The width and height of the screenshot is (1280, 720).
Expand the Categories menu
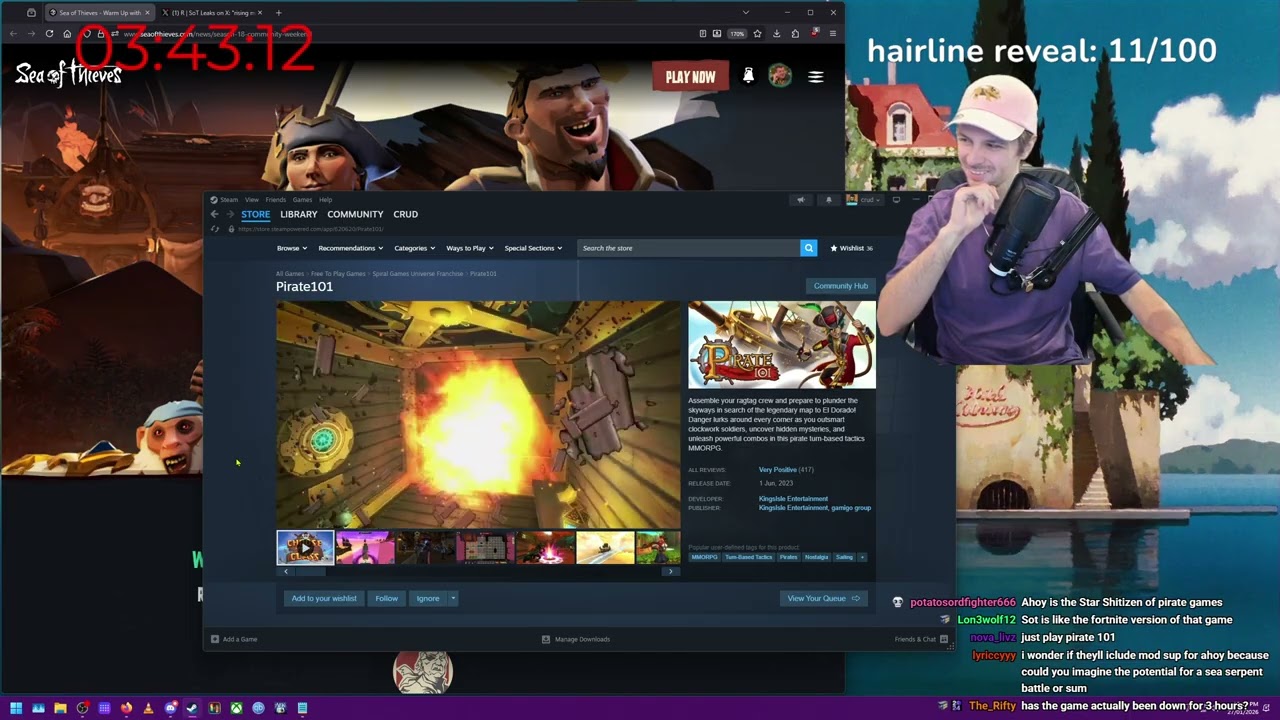pos(414,248)
